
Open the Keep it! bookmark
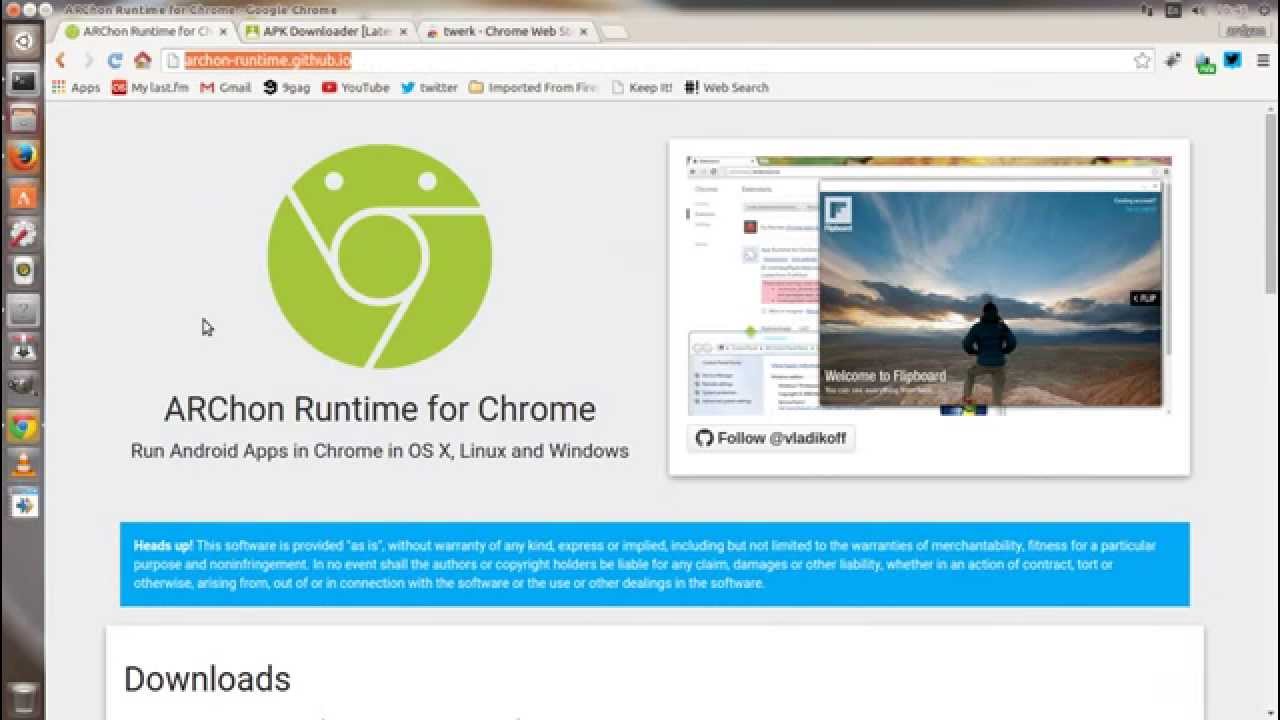[642, 87]
